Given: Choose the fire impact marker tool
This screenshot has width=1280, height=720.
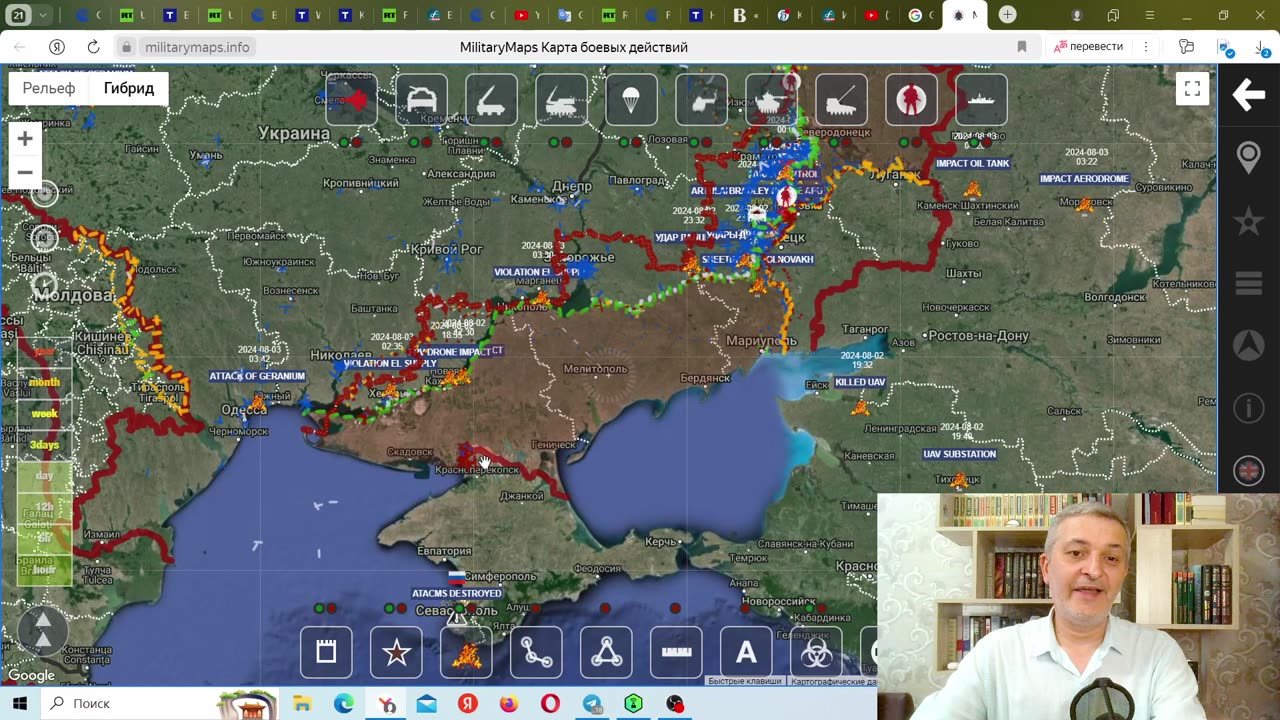Looking at the screenshot, I should pos(466,652).
